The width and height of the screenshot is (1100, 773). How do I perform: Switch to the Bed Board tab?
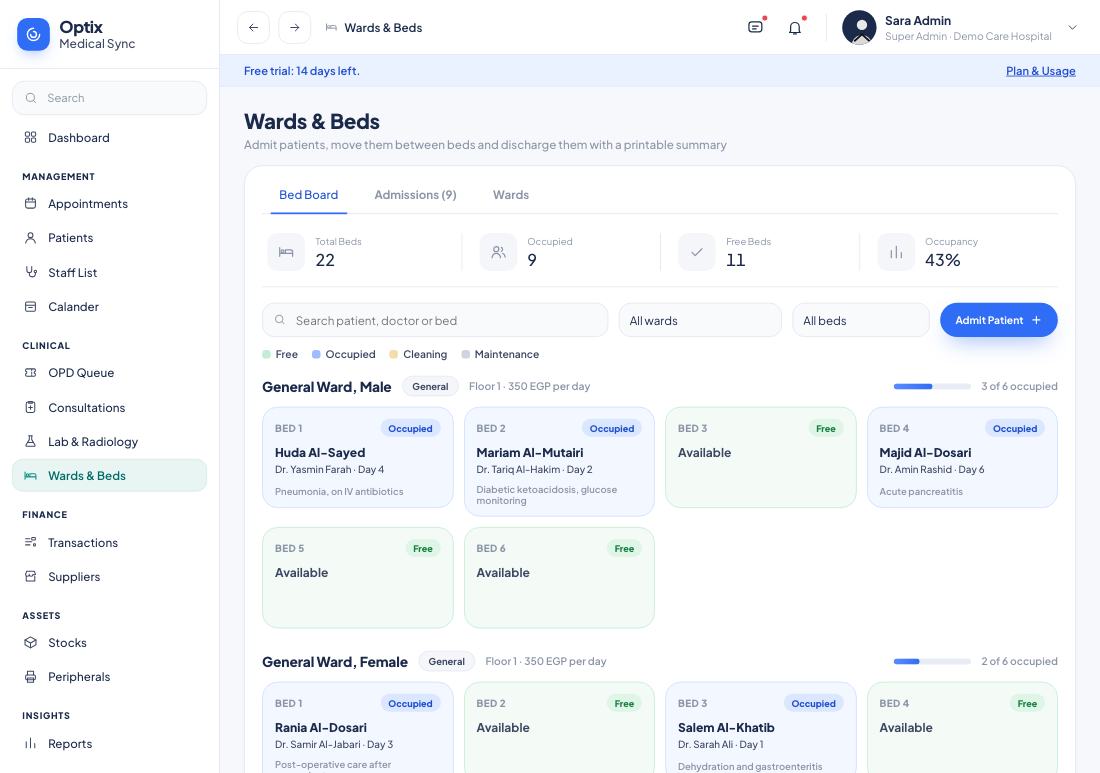(x=309, y=195)
